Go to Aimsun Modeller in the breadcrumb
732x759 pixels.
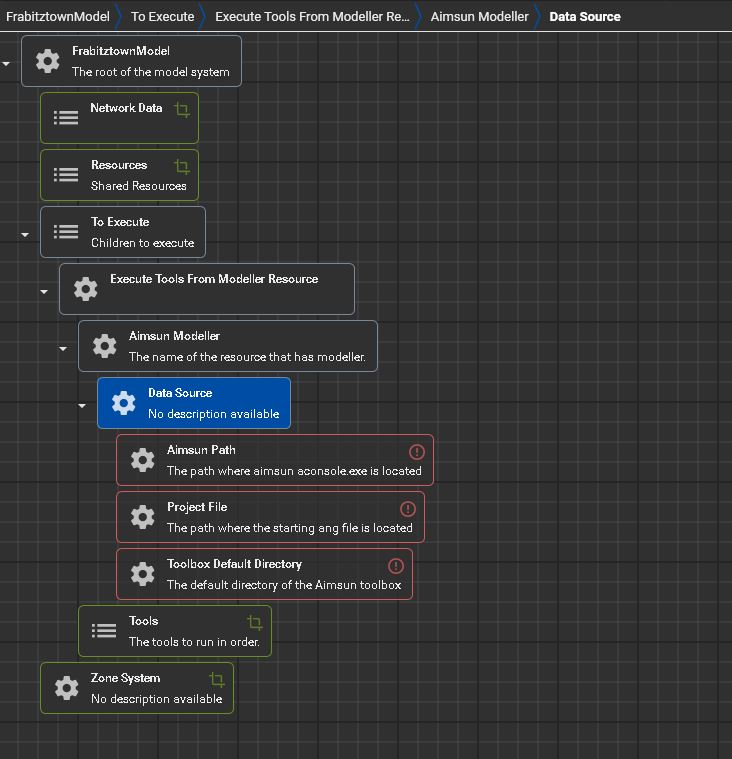pyautogui.click(x=480, y=16)
